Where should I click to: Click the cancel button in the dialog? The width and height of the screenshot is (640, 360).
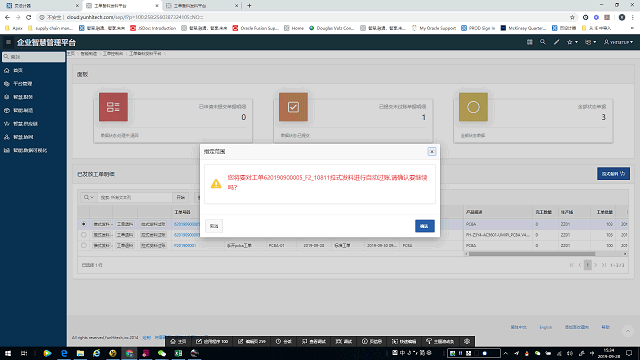(214, 226)
